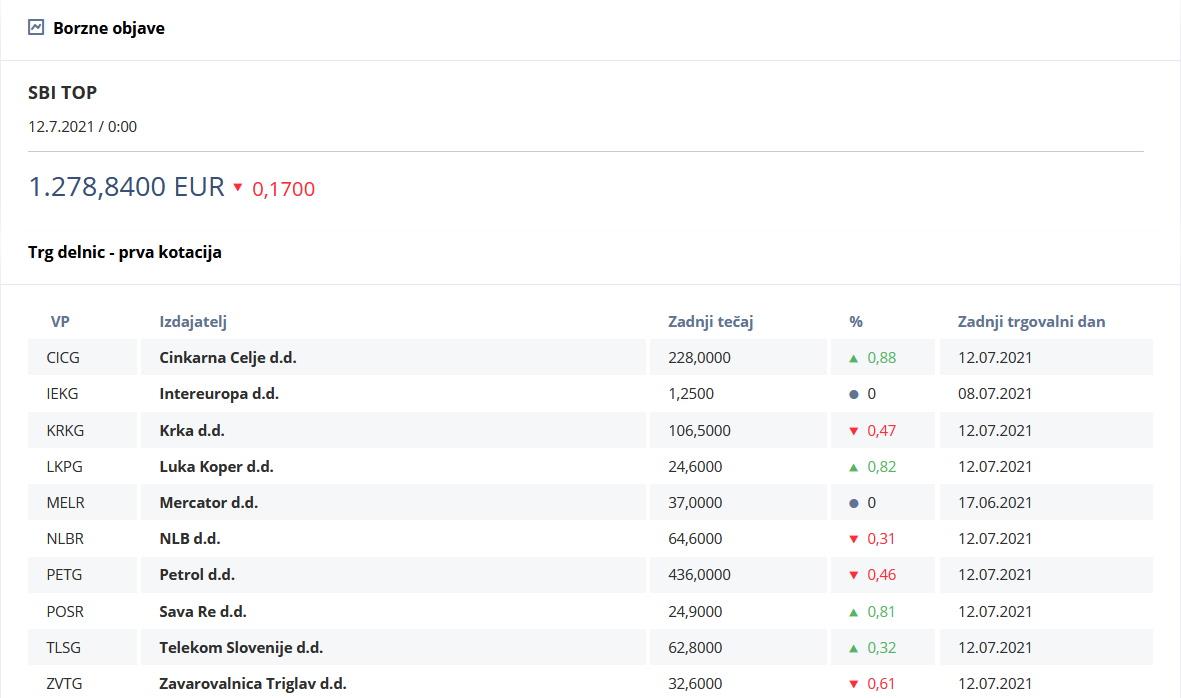Open issuer Petrol d.d.
Viewport: 1181px width, 698px height.
197,575
